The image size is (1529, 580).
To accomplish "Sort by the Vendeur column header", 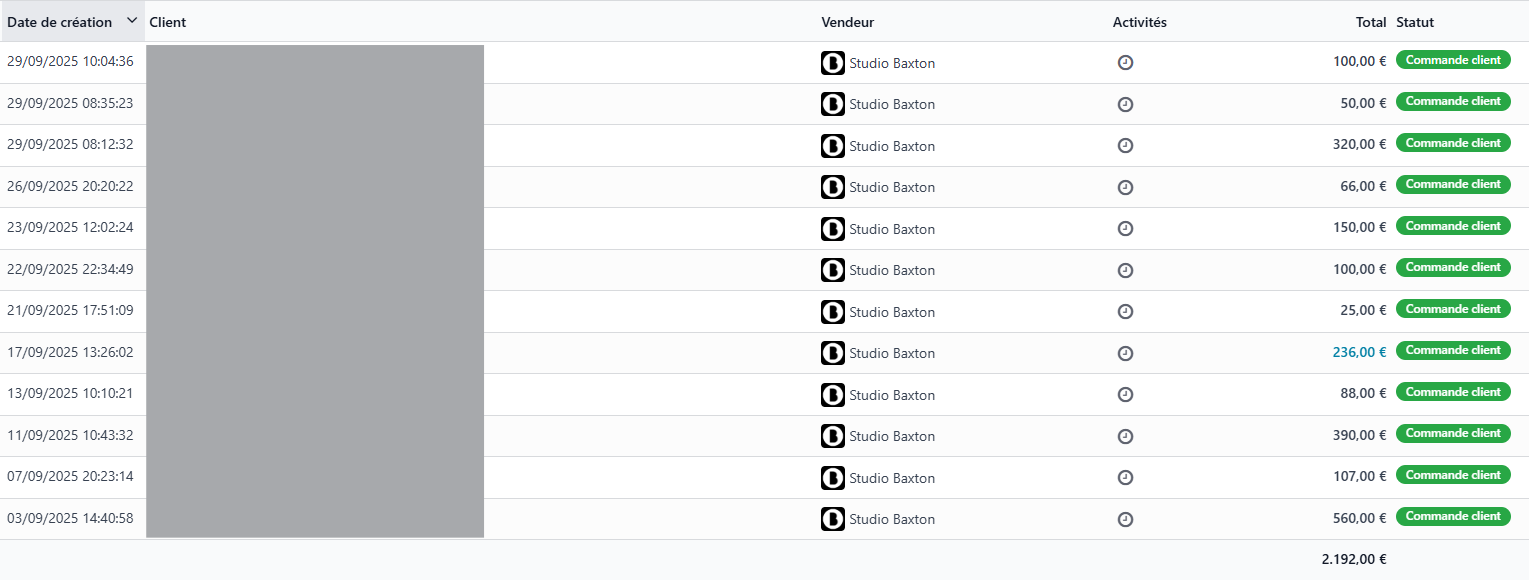I will [x=847, y=21].
